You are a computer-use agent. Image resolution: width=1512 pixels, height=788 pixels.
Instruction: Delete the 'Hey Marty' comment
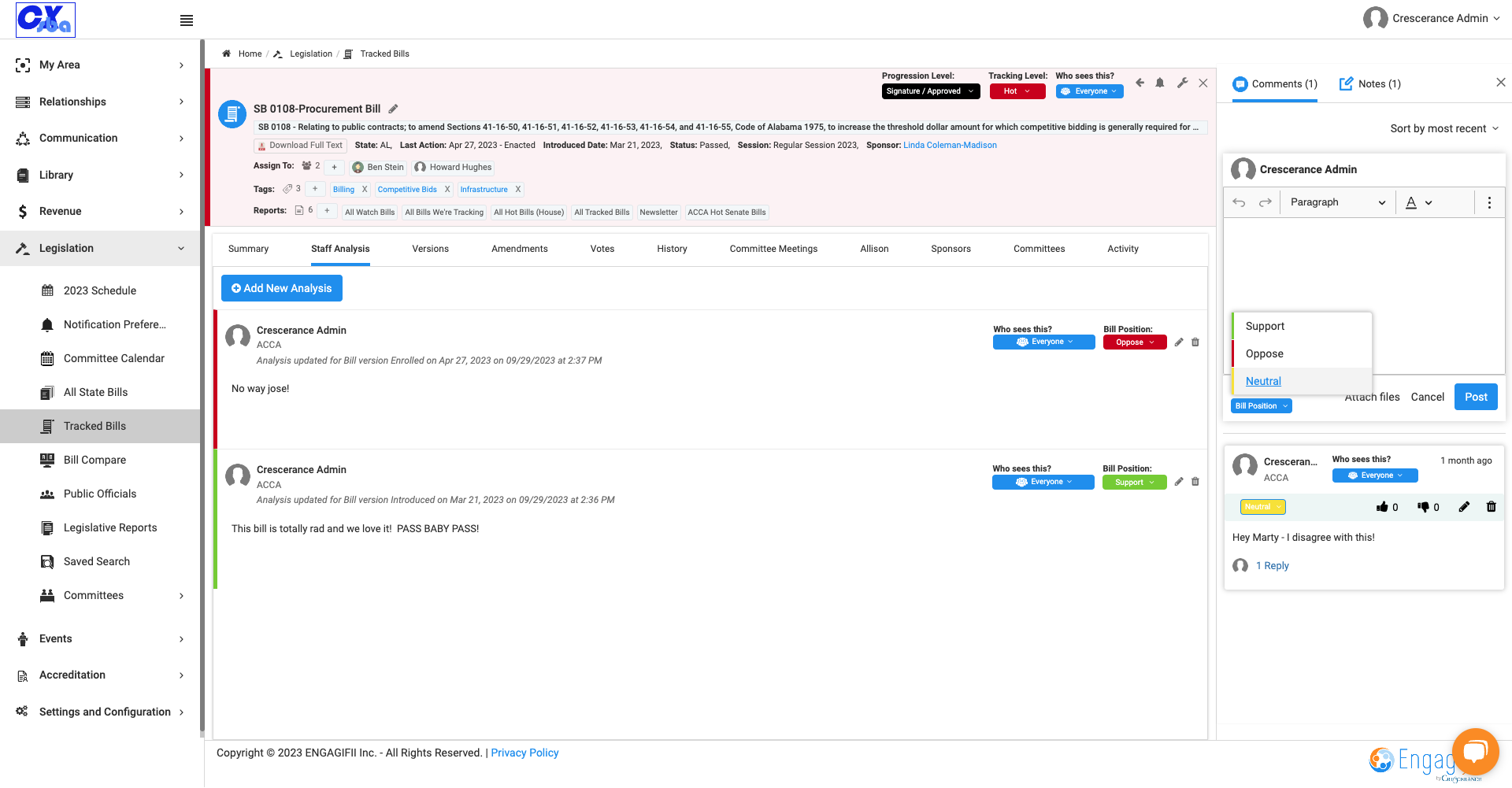1491,507
